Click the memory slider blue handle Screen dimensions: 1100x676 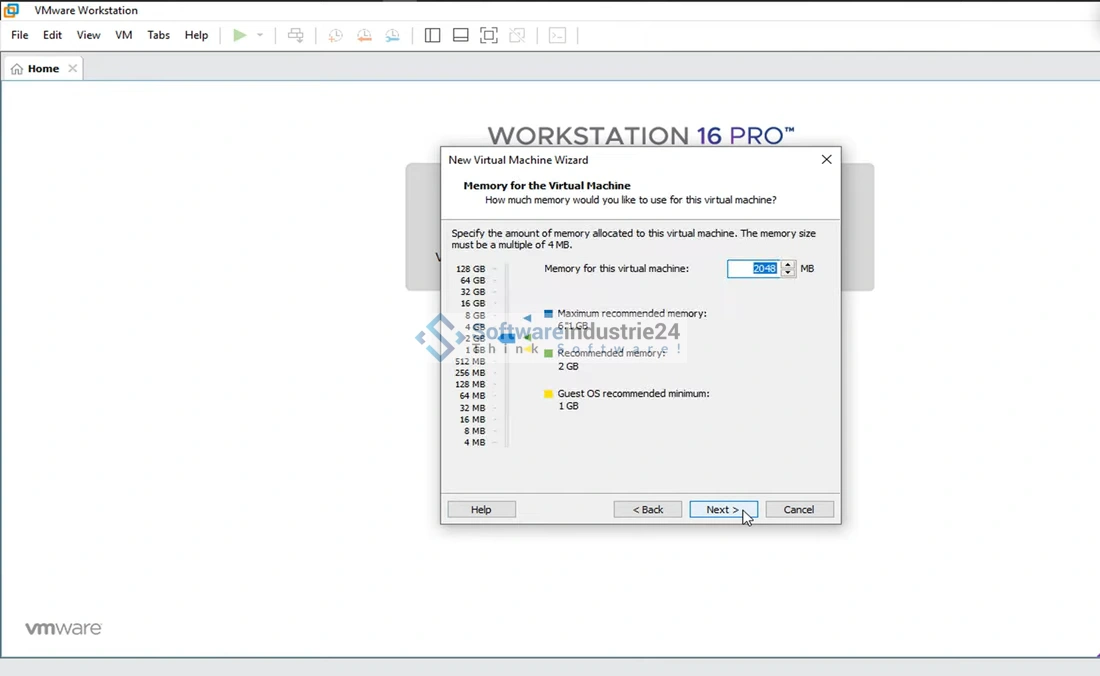pos(507,338)
